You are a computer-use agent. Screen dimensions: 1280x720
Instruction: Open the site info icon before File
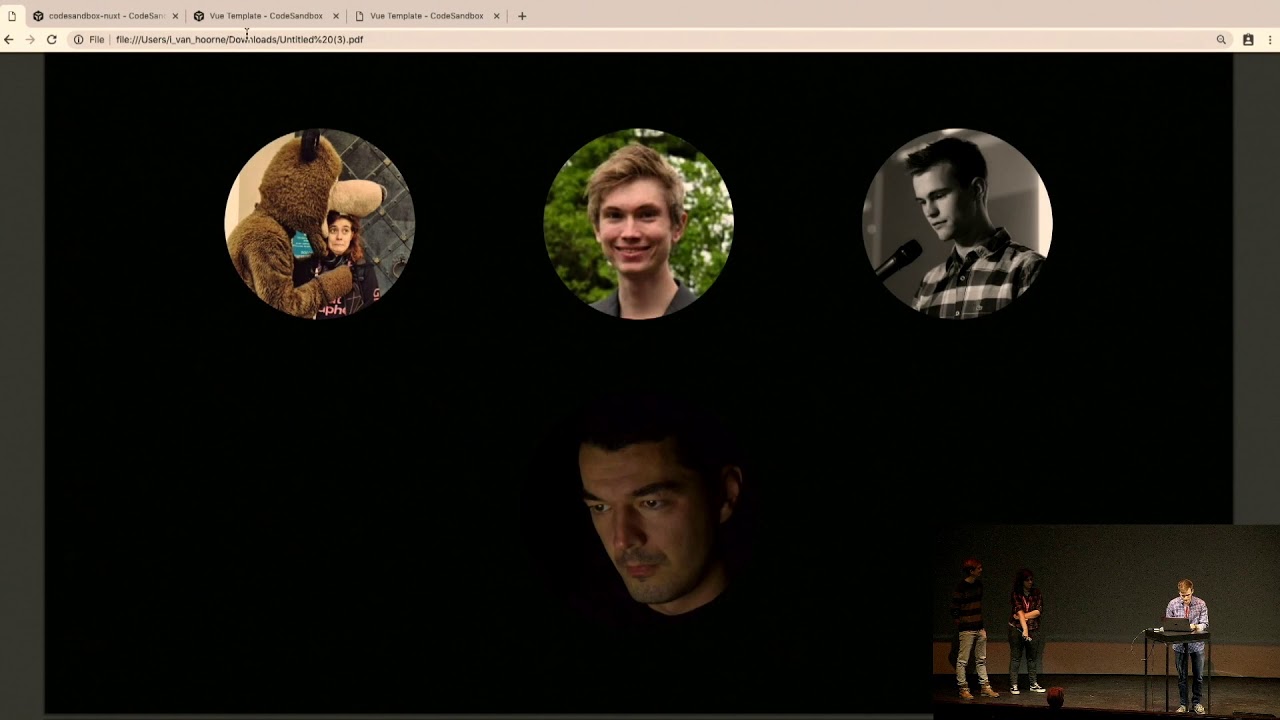coord(78,40)
